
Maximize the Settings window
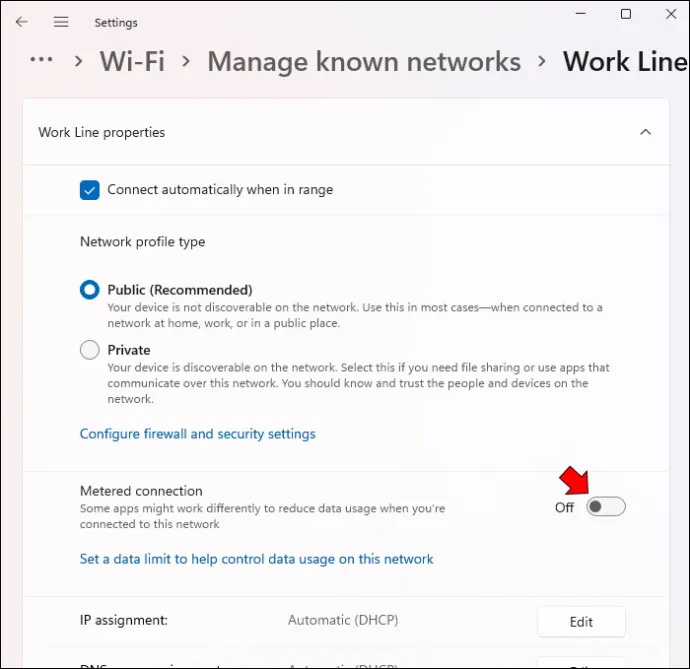tap(625, 14)
